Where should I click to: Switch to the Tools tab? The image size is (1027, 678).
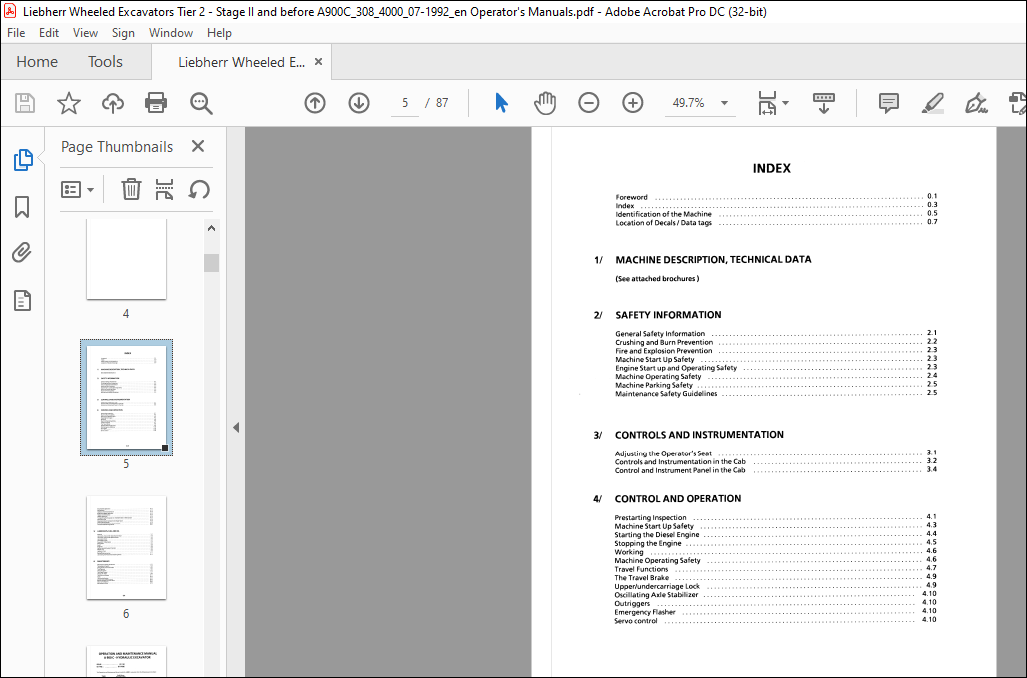(x=105, y=62)
